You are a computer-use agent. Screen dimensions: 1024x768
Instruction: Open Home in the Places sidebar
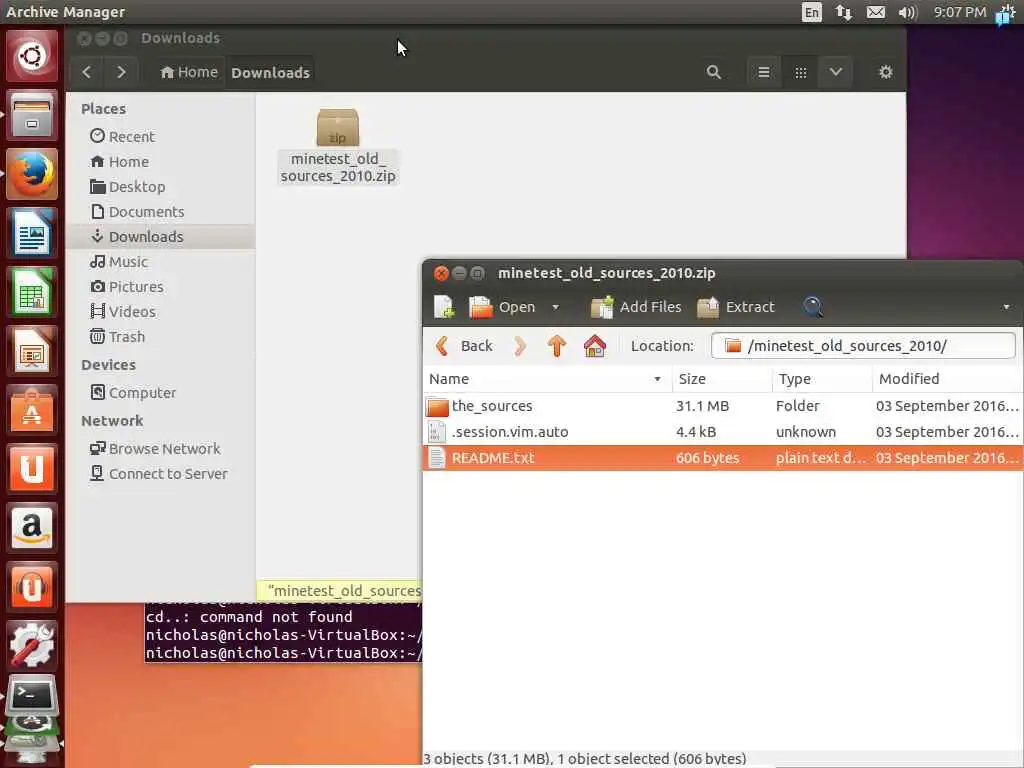(x=160, y=161)
